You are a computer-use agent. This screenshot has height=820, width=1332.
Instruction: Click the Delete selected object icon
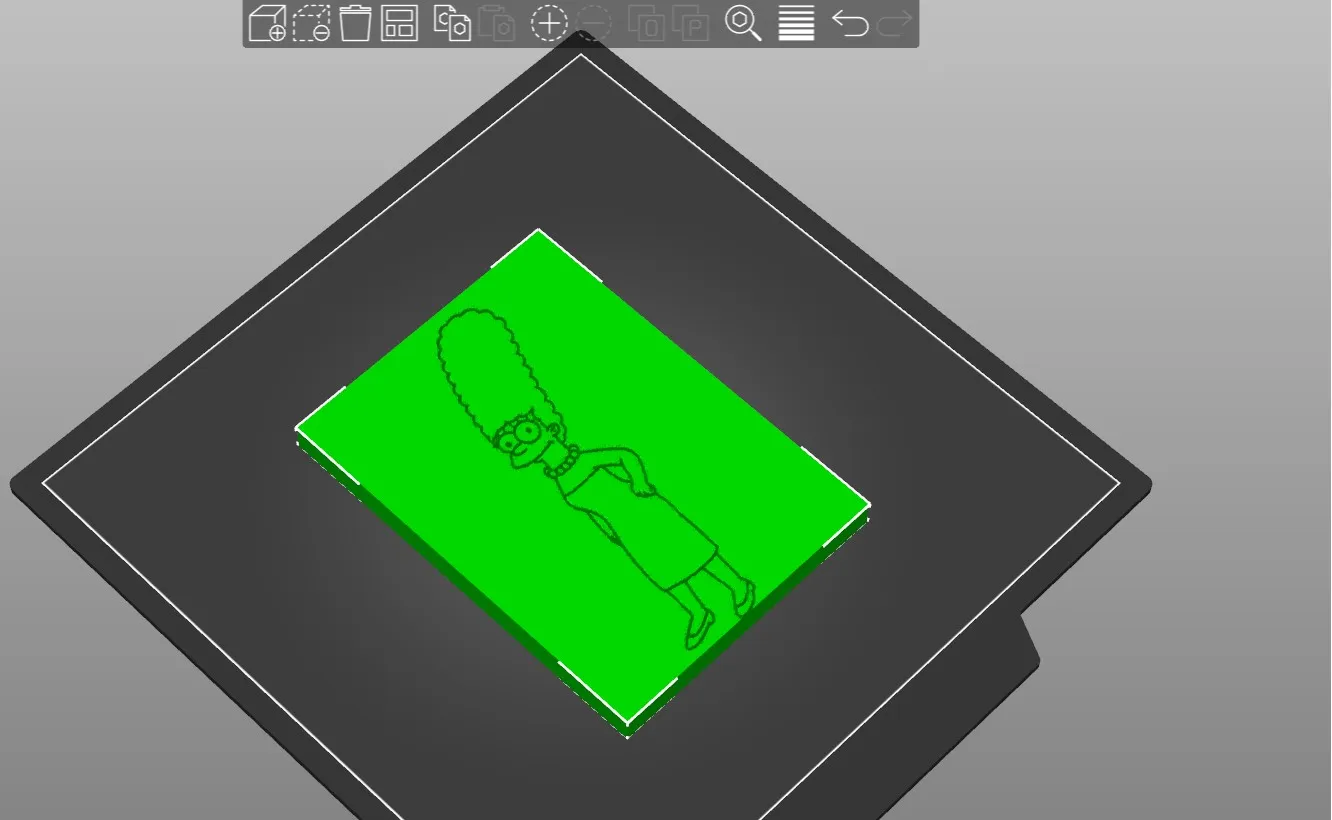[x=311, y=23]
